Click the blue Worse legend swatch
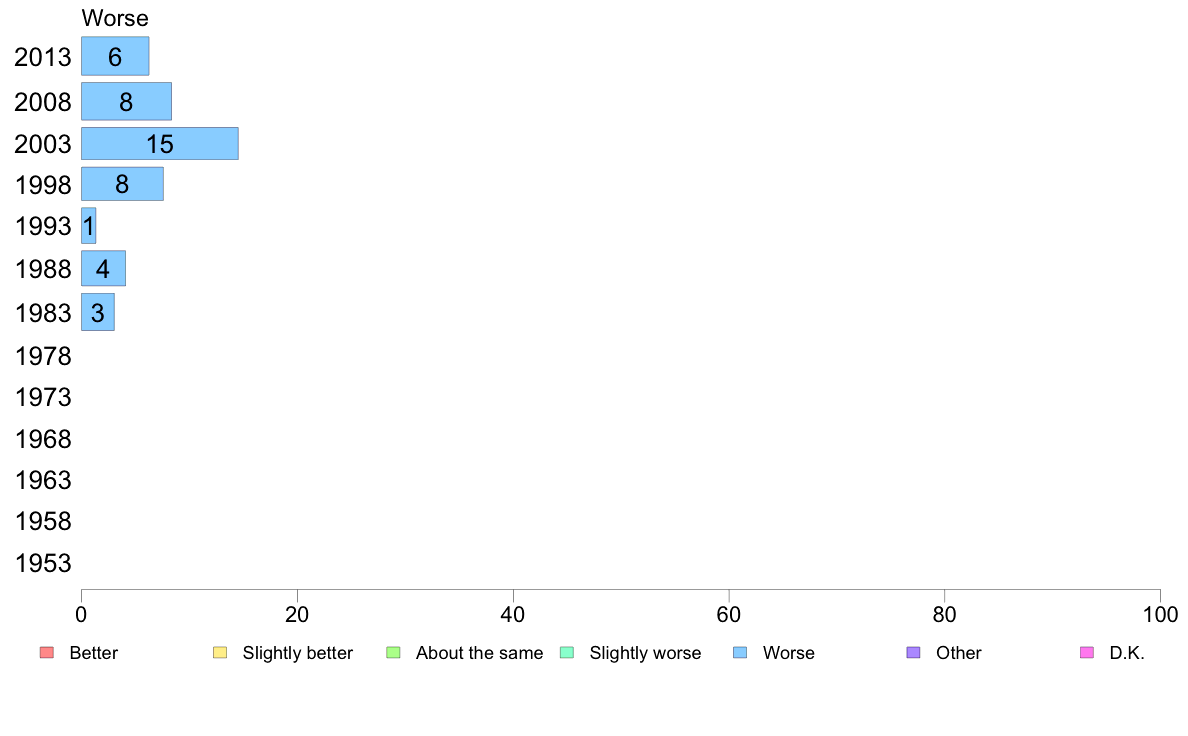The height and width of the screenshot is (736, 1188). [740, 653]
